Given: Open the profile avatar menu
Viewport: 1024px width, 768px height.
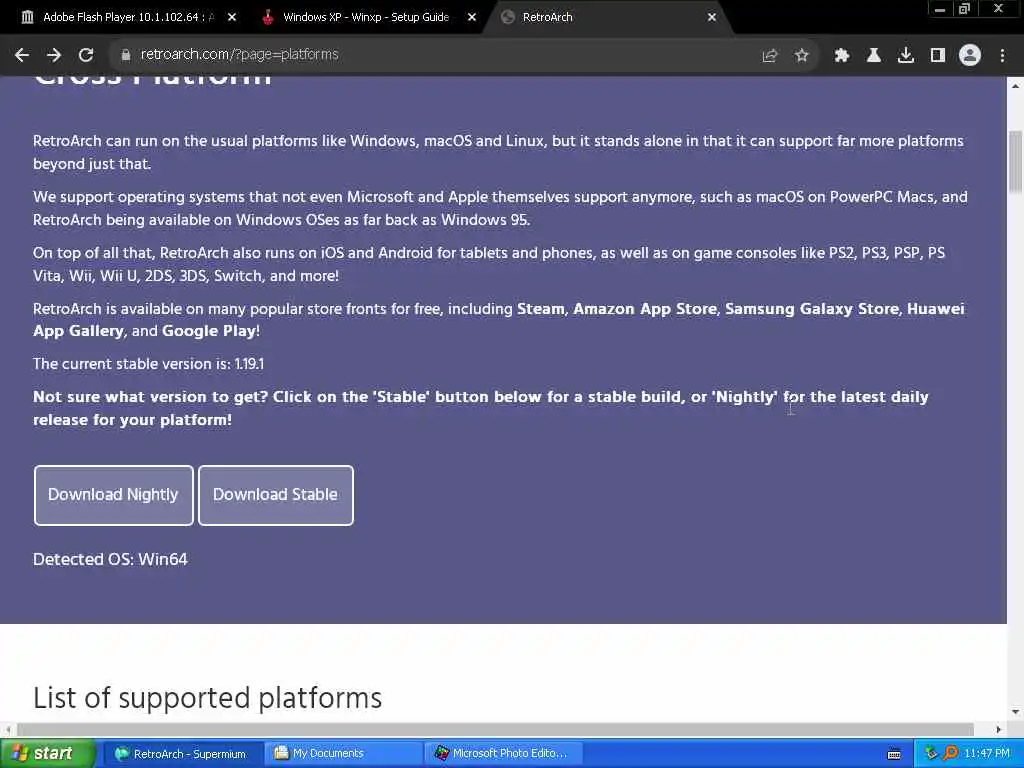Looking at the screenshot, I should 970,56.
